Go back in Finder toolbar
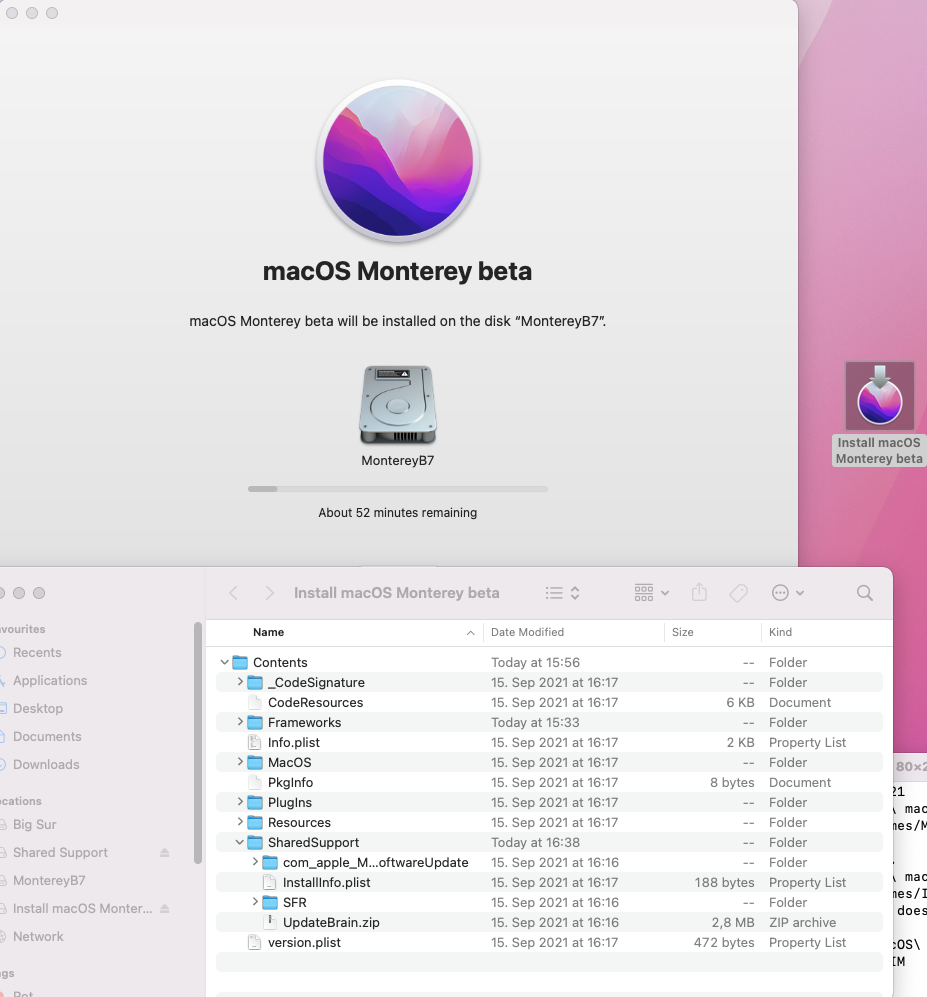The width and height of the screenshot is (927, 997). 233,593
